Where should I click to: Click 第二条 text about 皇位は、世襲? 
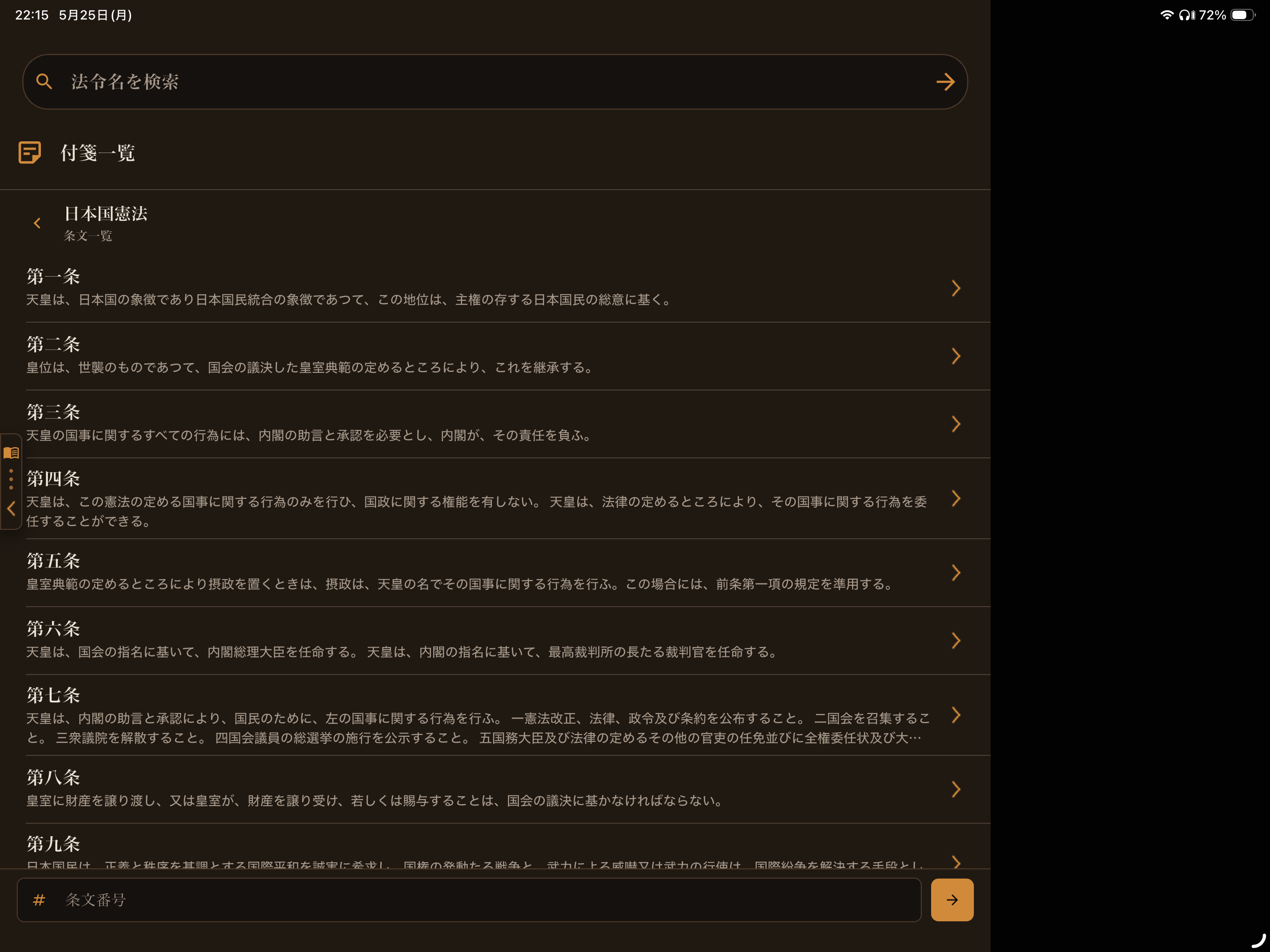pos(310,368)
